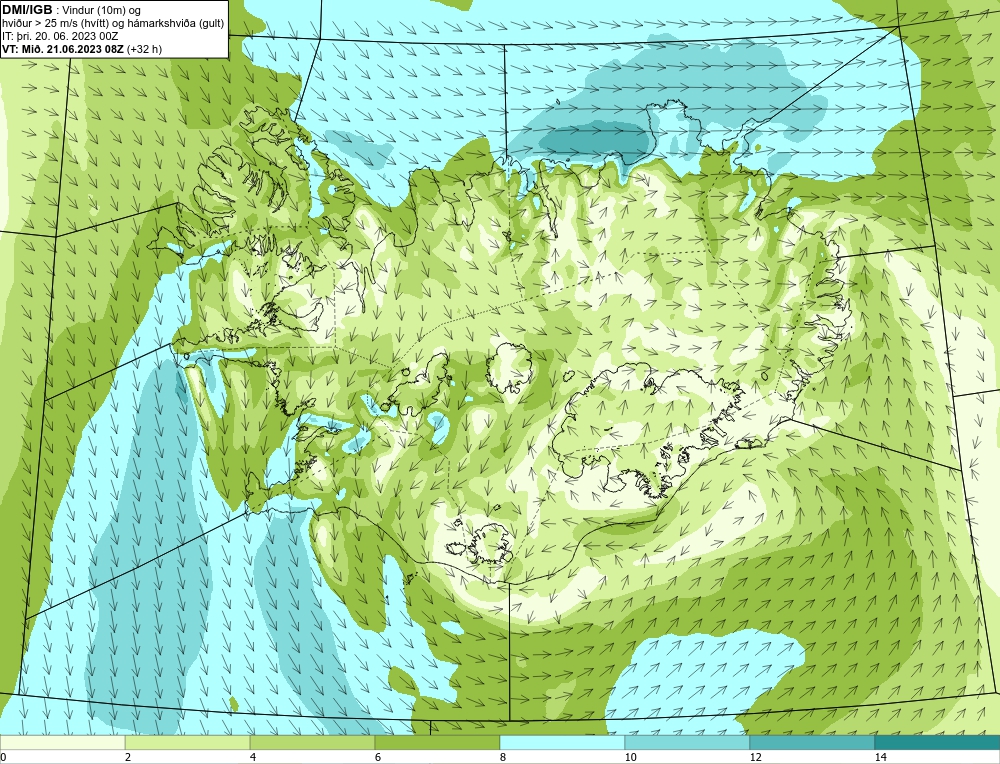Image resolution: width=1000 pixels, height=764 pixels.
Task: Click the legend value '4'
Action: point(253,757)
